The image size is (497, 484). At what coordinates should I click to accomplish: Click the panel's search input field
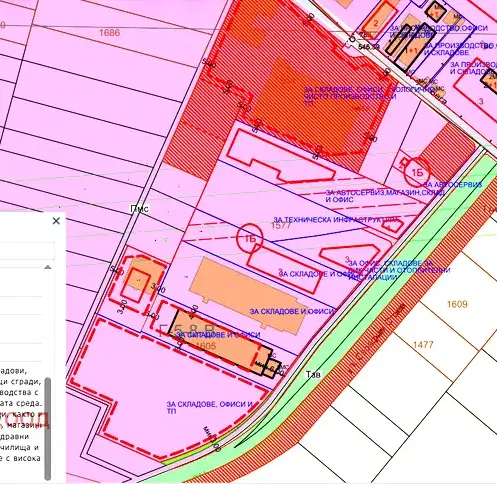pos(27,251)
